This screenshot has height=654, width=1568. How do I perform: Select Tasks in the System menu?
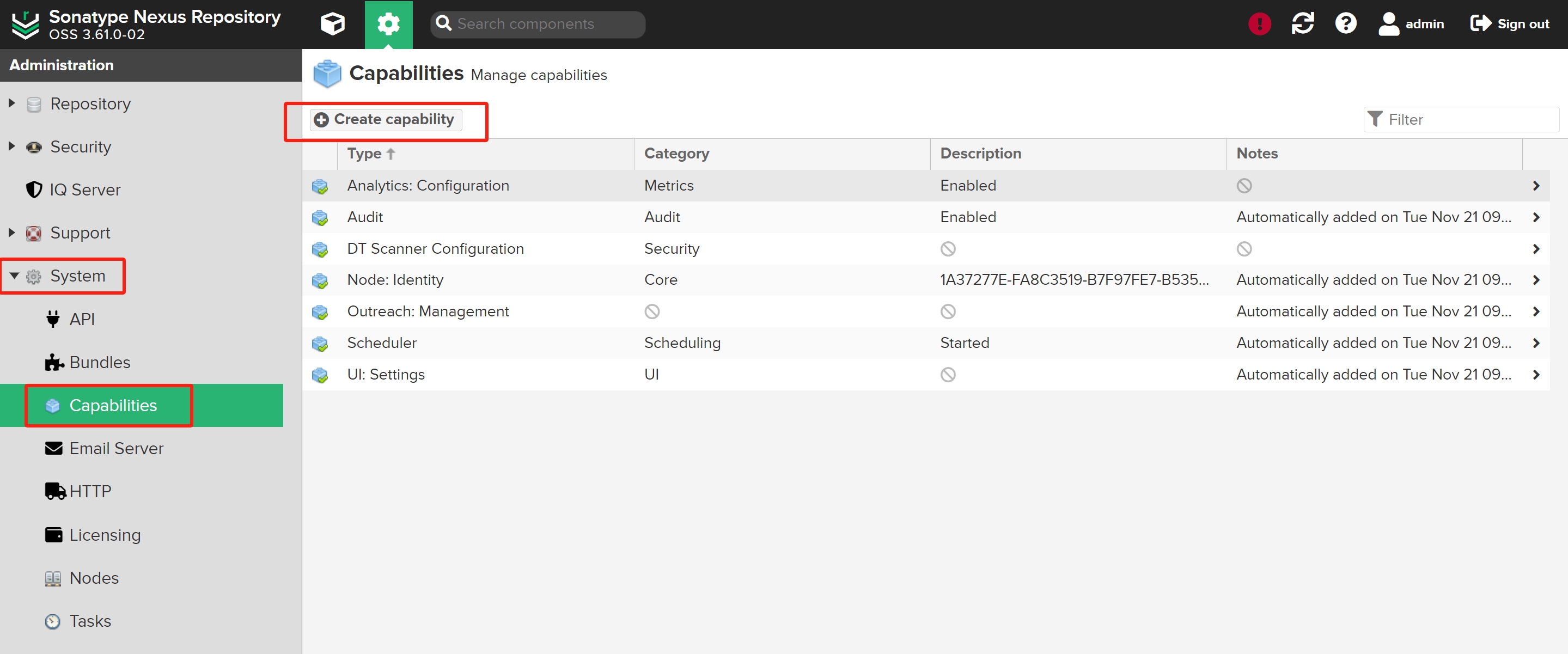(89, 621)
